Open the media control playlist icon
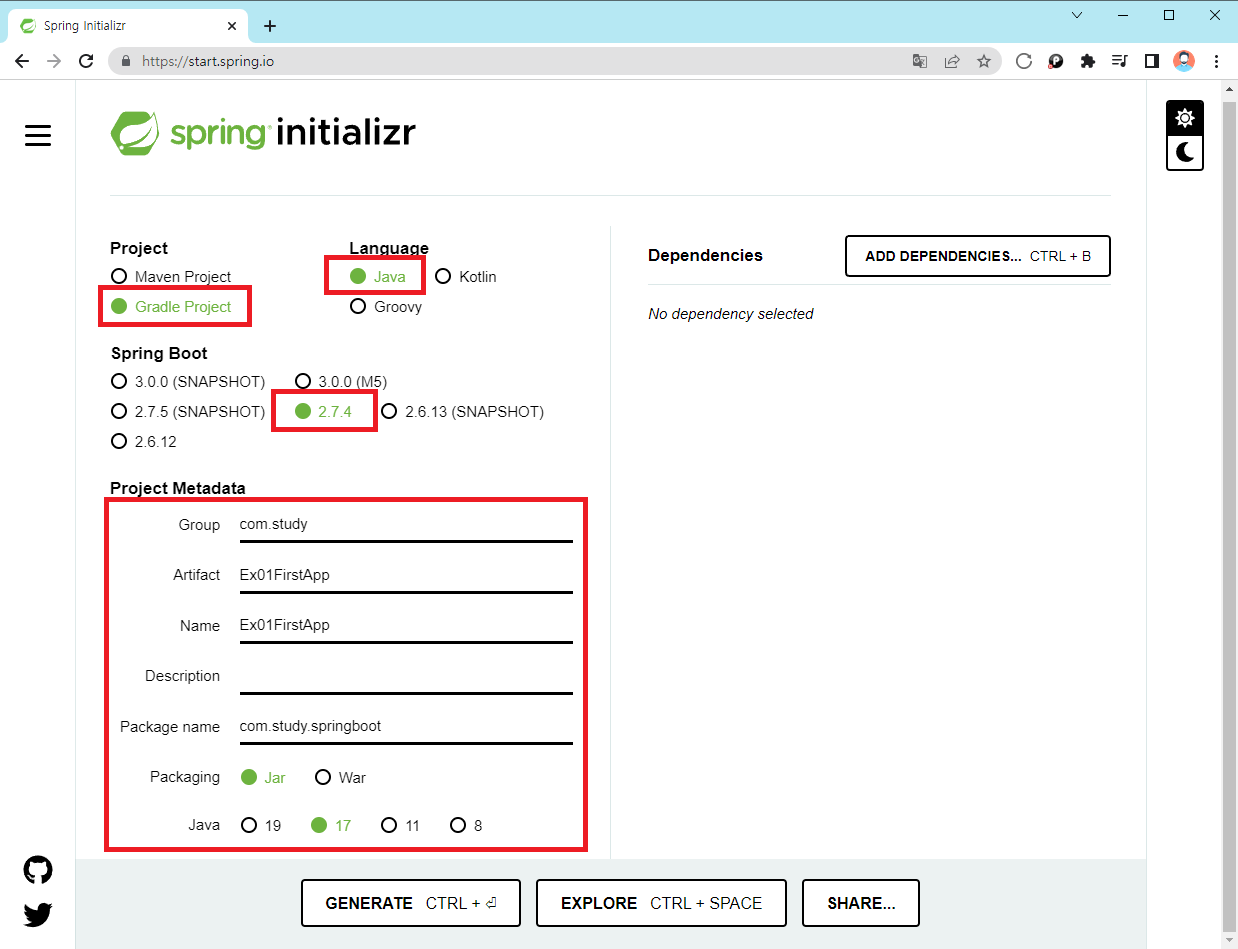Viewport: 1238px width, 949px height. click(x=1120, y=61)
